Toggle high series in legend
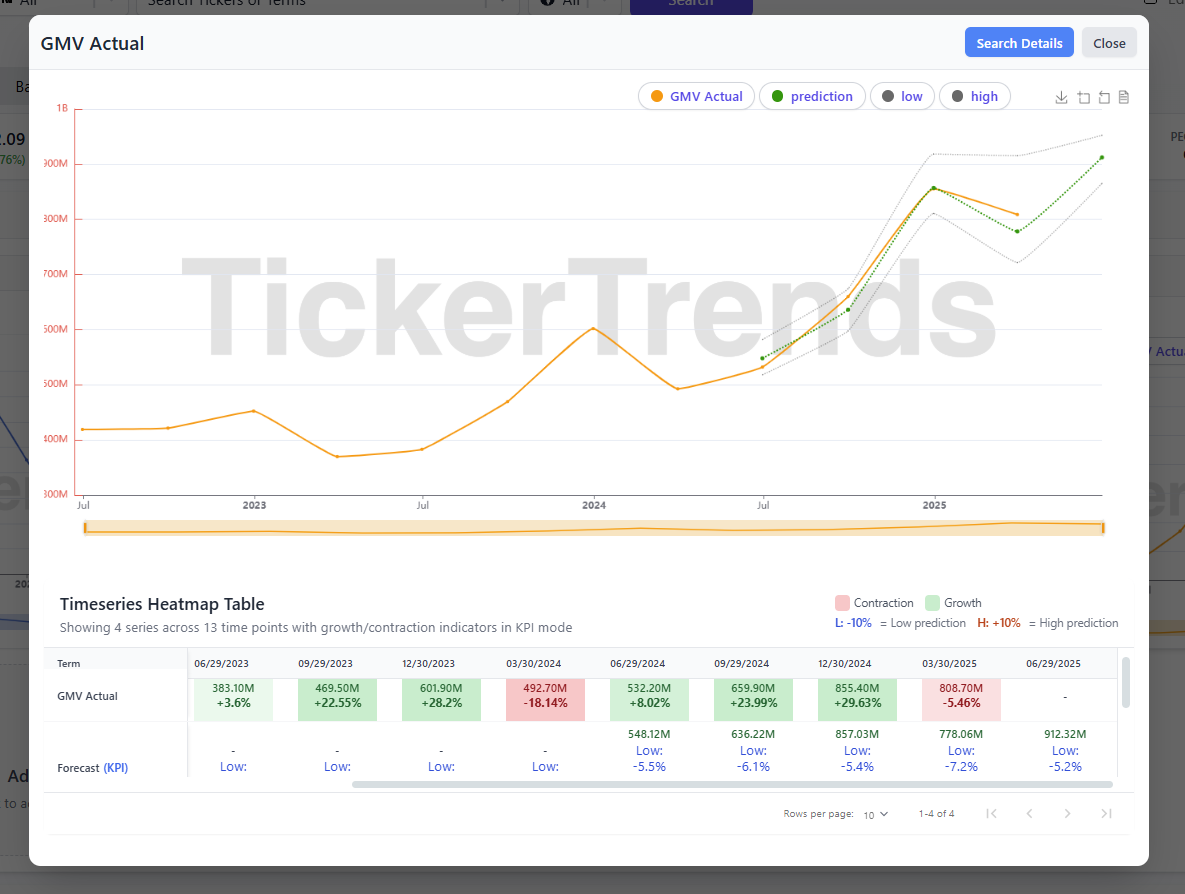The height and width of the screenshot is (894, 1185). tap(974, 96)
